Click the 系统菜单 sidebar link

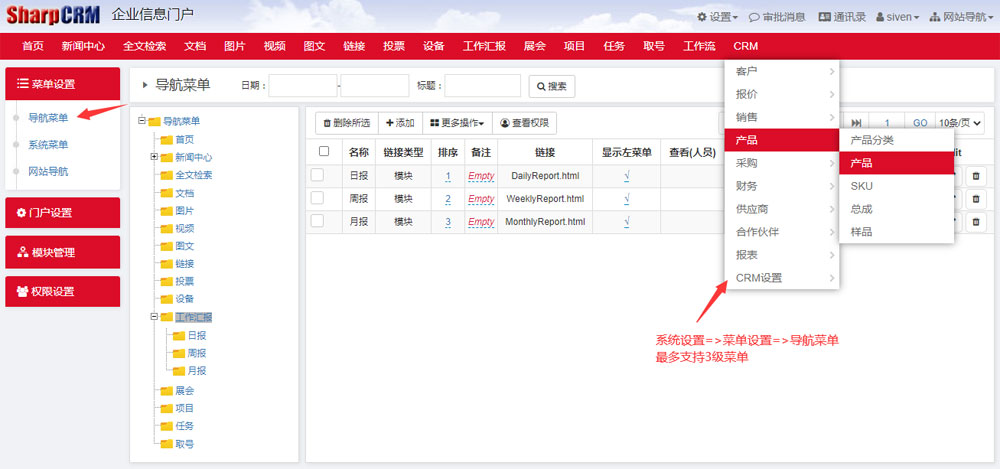coord(48,145)
